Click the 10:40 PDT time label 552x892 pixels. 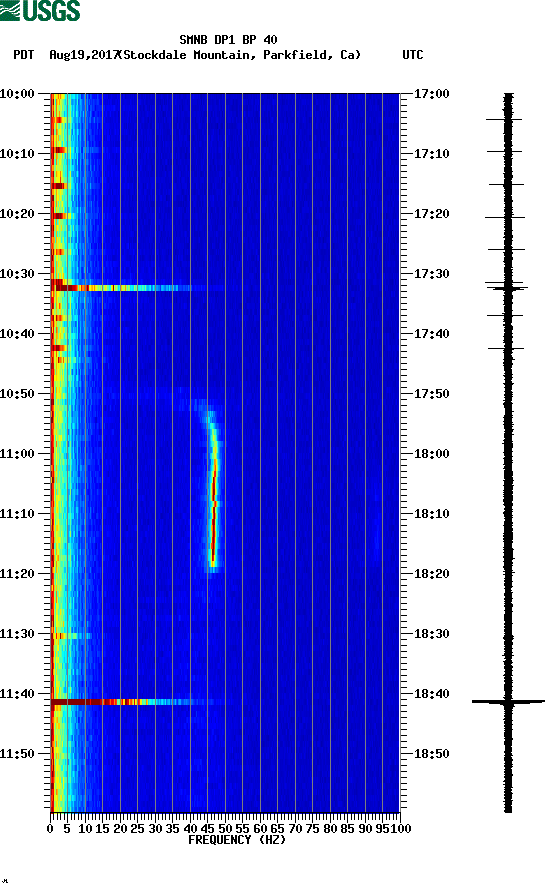tap(17, 333)
